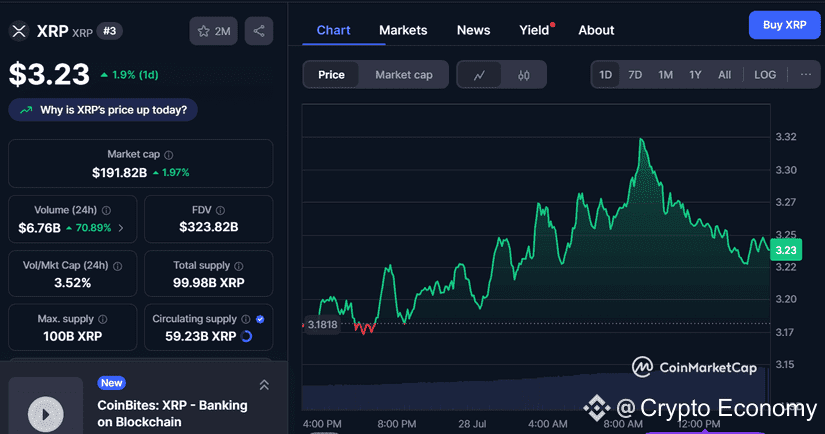Show Max. supply info icon
Image resolution: width=825 pixels, height=434 pixels.
click(103, 319)
